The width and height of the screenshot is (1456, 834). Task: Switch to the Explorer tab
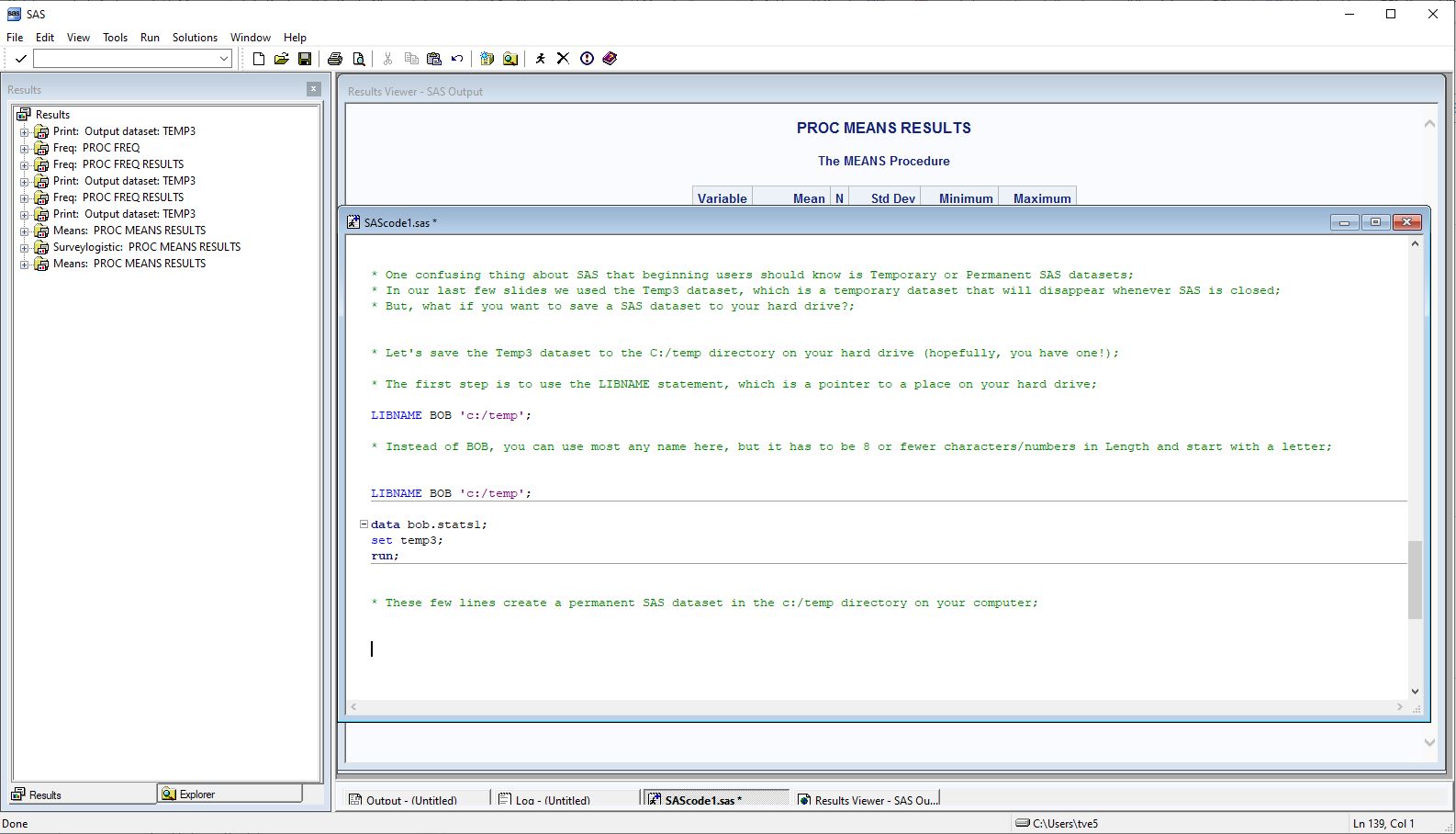(230, 795)
